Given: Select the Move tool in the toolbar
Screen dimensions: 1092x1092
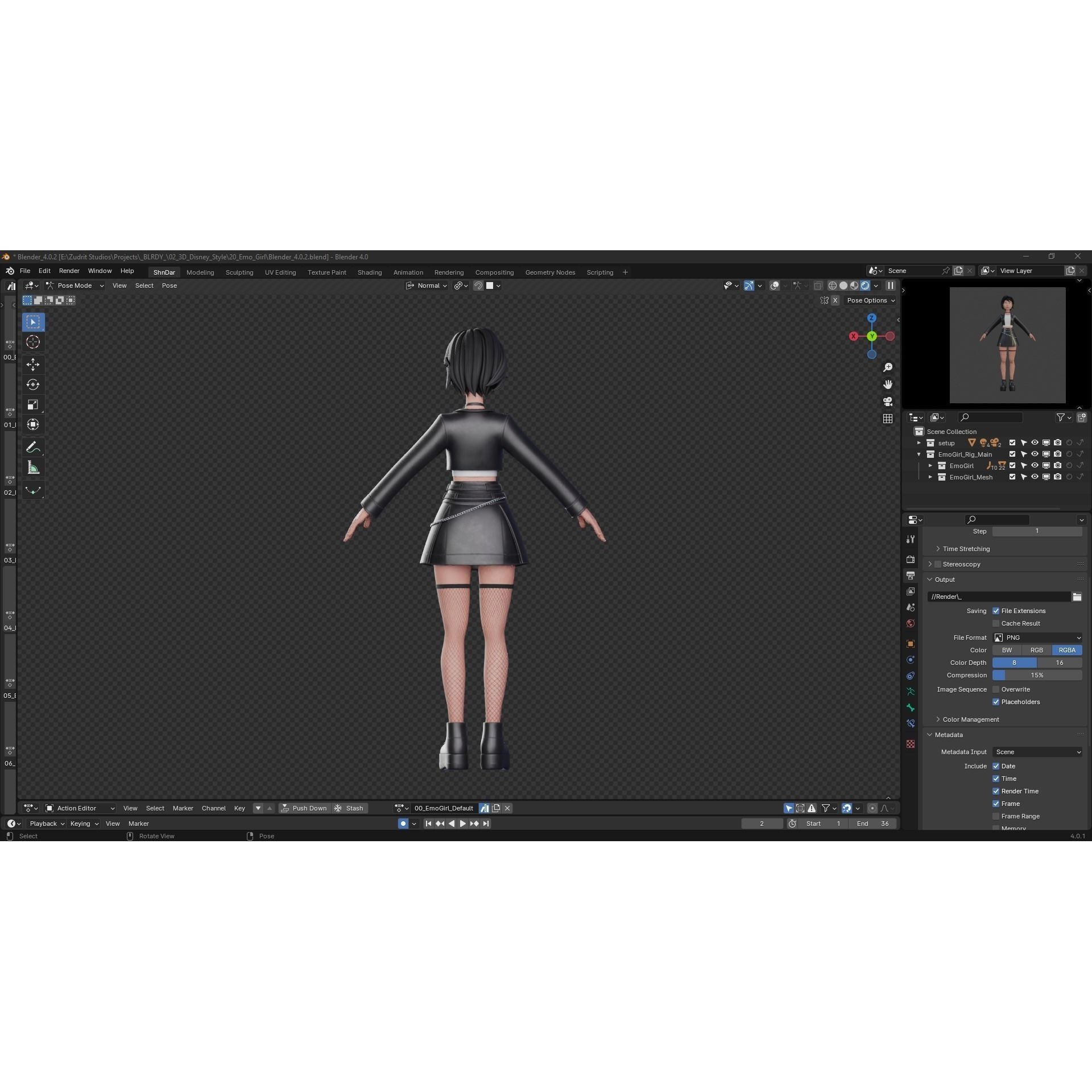Looking at the screenshot, I should tap(33, 365).
